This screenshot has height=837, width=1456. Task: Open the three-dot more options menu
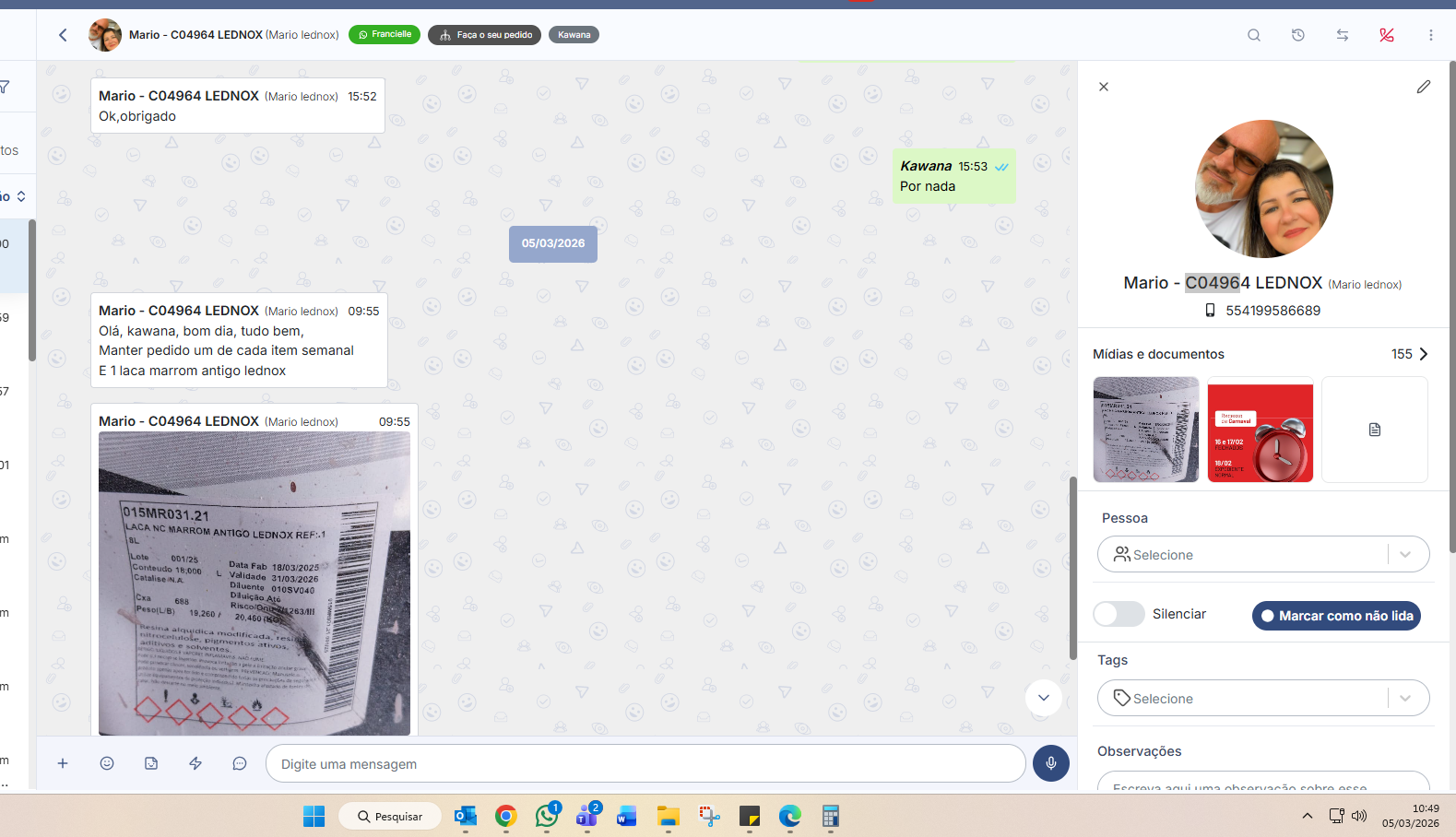click(1430, 35)
